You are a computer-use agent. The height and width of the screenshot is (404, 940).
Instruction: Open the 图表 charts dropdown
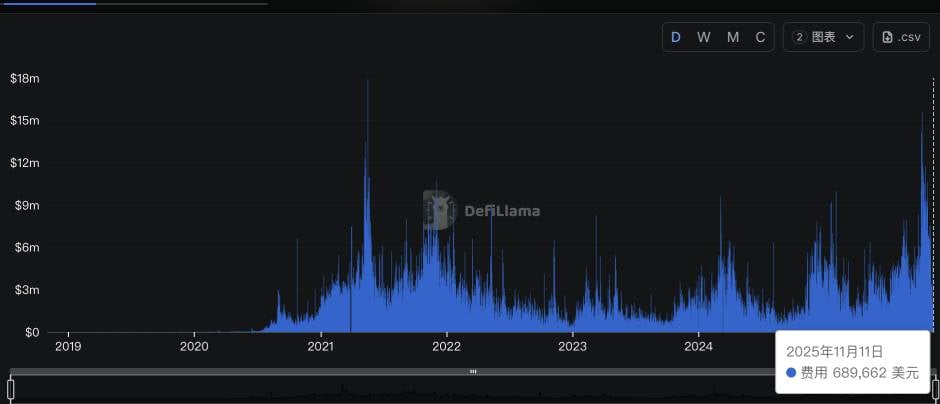coord(823,38)
